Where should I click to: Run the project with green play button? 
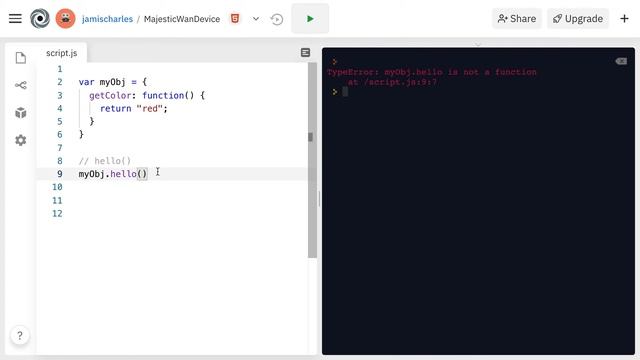[x=310, y=18]
